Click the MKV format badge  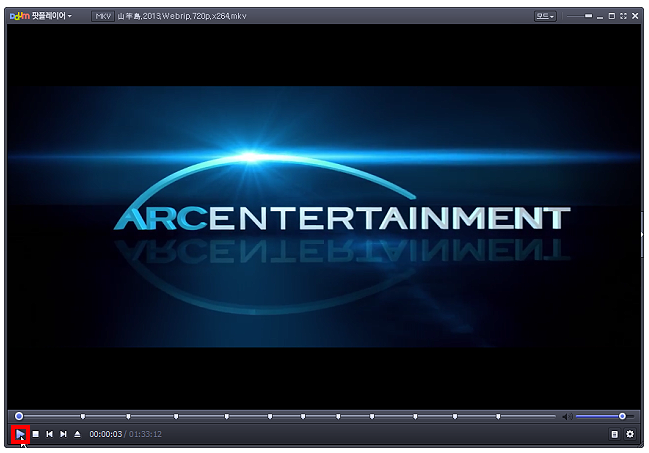tap(103, 16)
